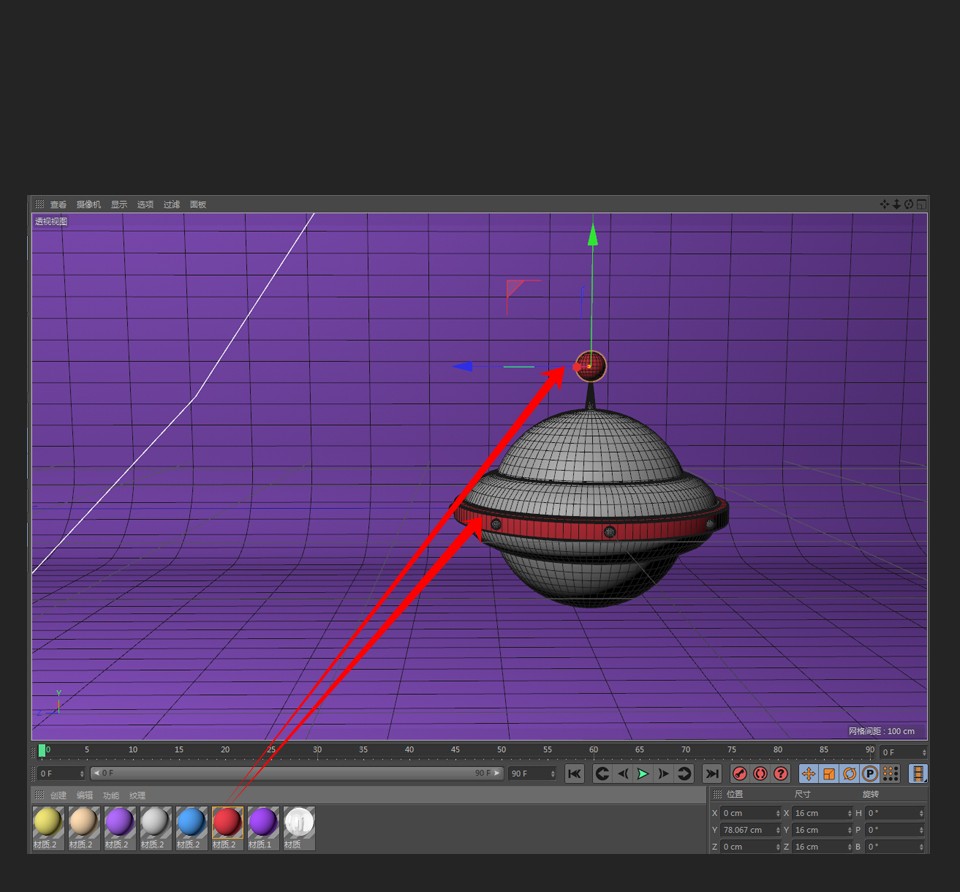
Task: Select the blue material ball
Action: click(191, 822)
